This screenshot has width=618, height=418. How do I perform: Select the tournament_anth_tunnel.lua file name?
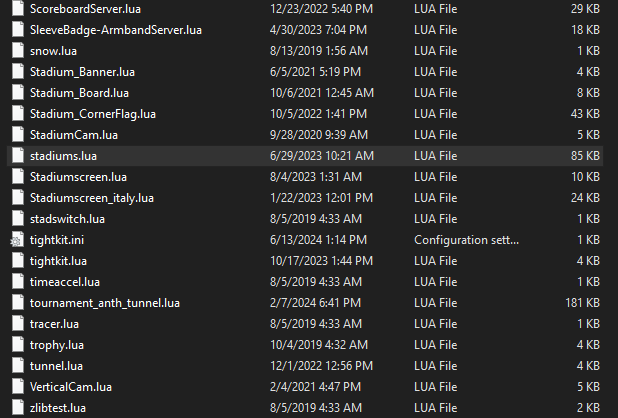[x=104, y=303]
